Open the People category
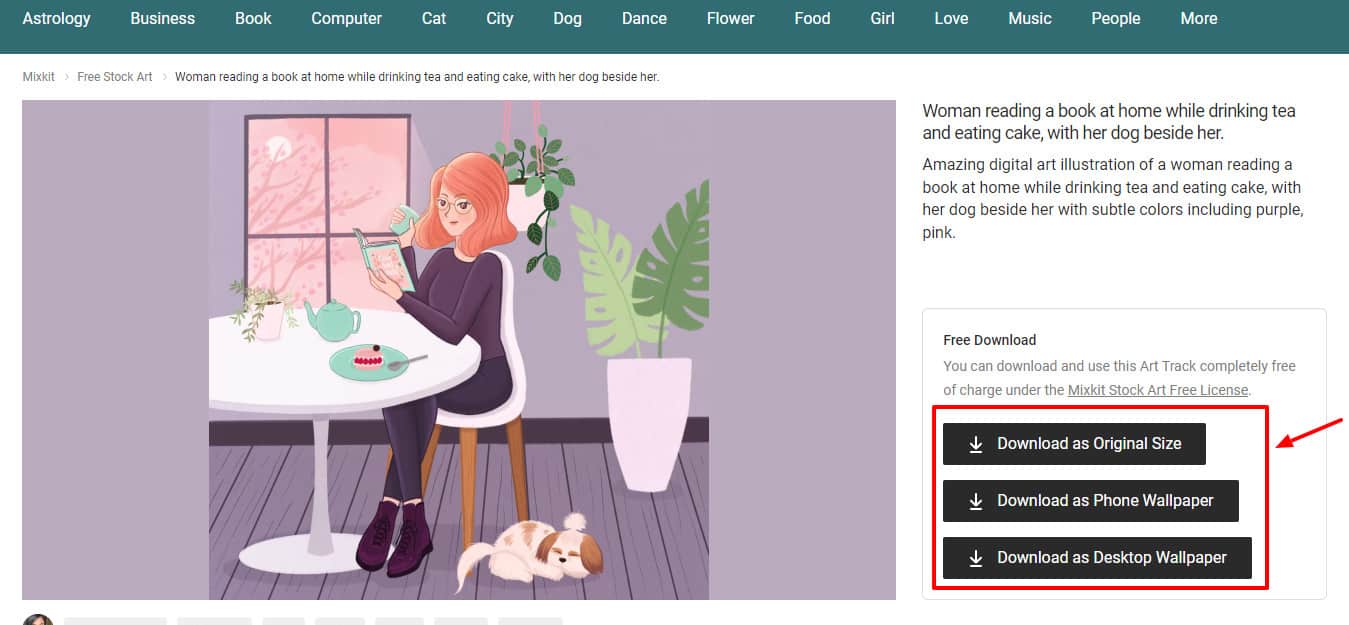The image size is (1349, 625). pos(1116,18)
